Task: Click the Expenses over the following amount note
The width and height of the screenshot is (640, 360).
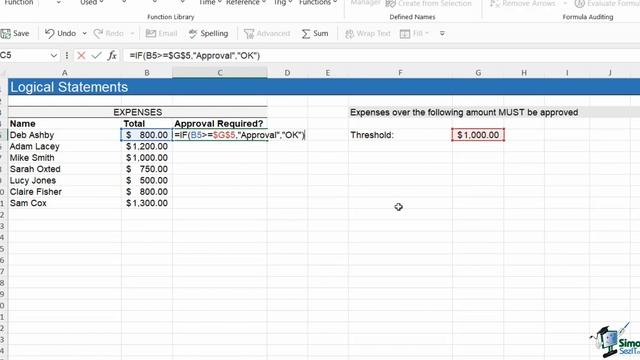Action: click(x=464, y=112)
